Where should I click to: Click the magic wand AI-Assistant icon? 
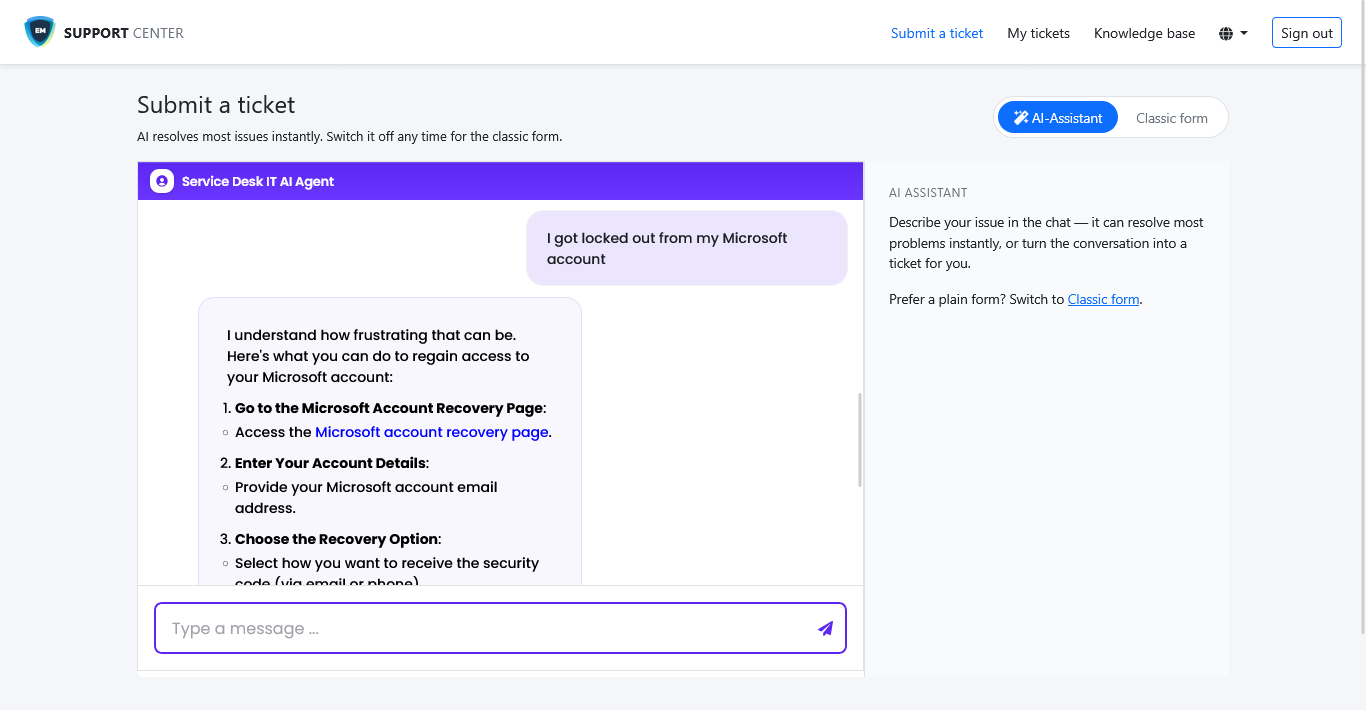tap(1021, 118)
